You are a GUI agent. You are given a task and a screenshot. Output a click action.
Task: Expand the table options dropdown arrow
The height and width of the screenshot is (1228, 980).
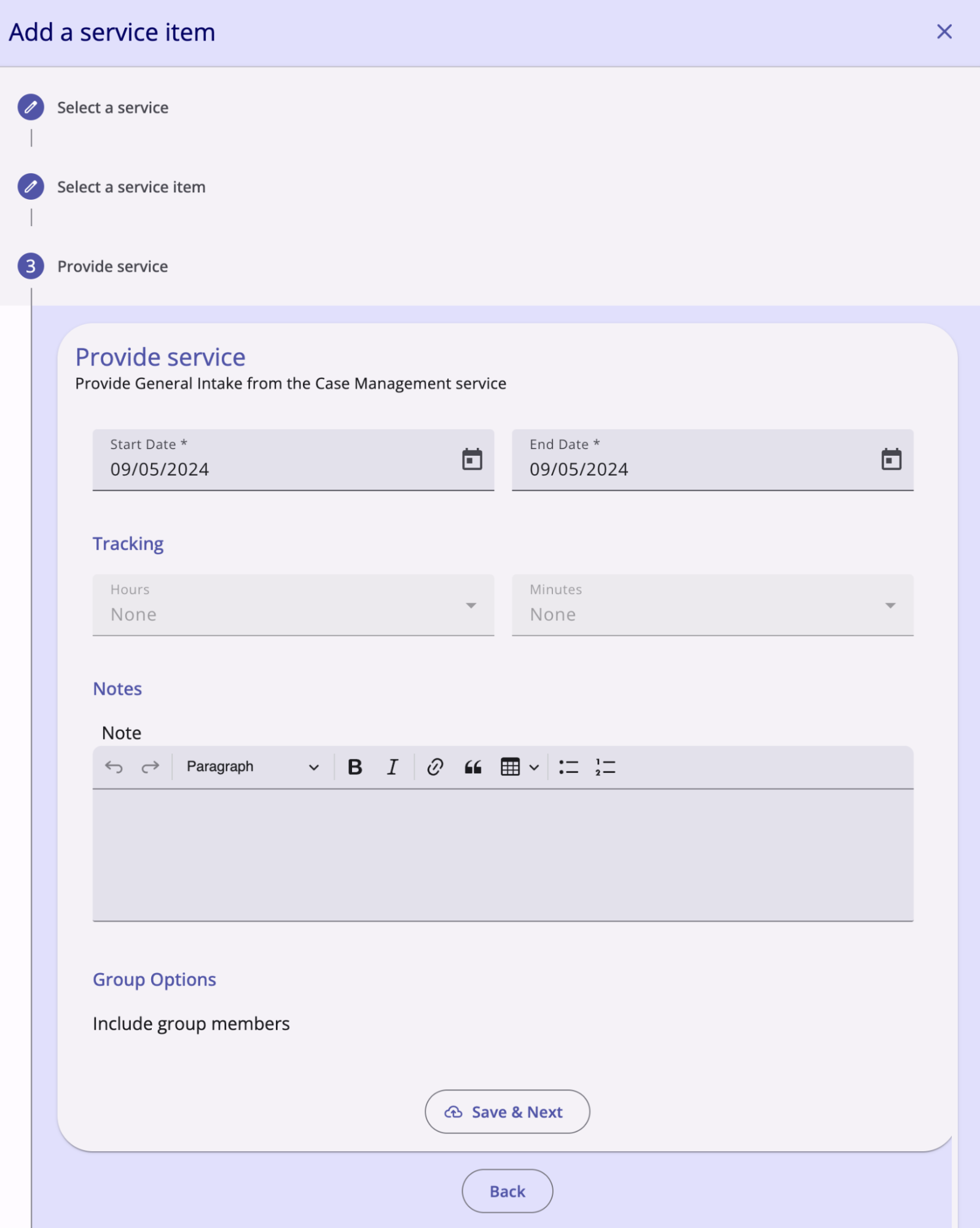coord(534,767)
